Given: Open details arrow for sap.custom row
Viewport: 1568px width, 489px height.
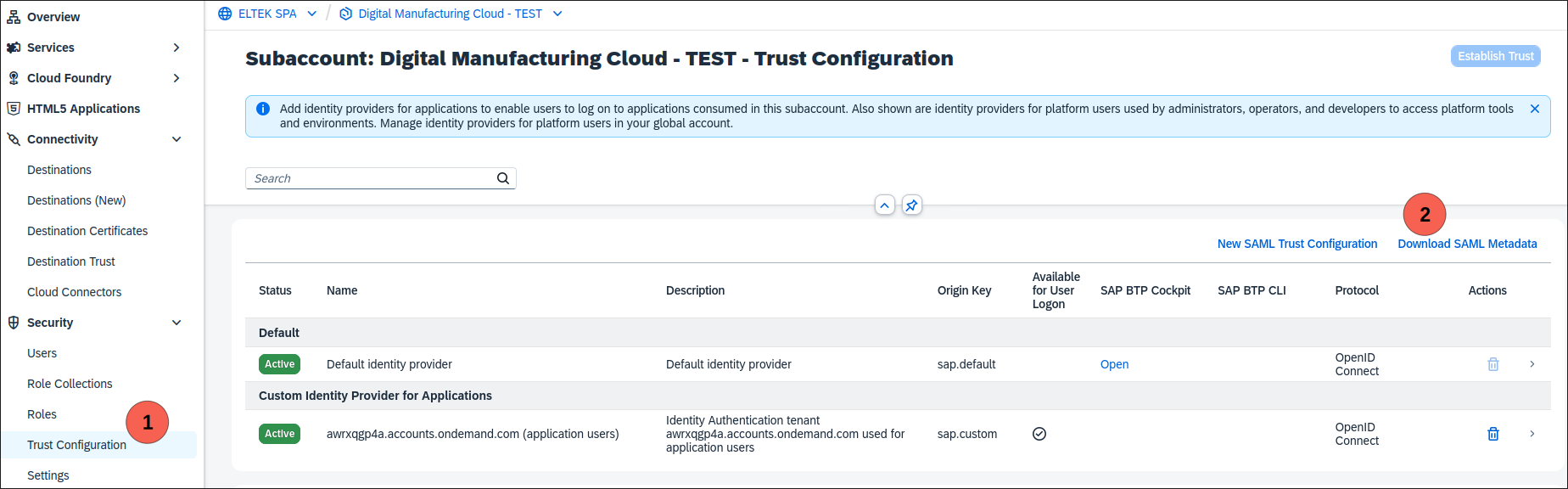Looking at the screenshot, I should [1532, 434].
